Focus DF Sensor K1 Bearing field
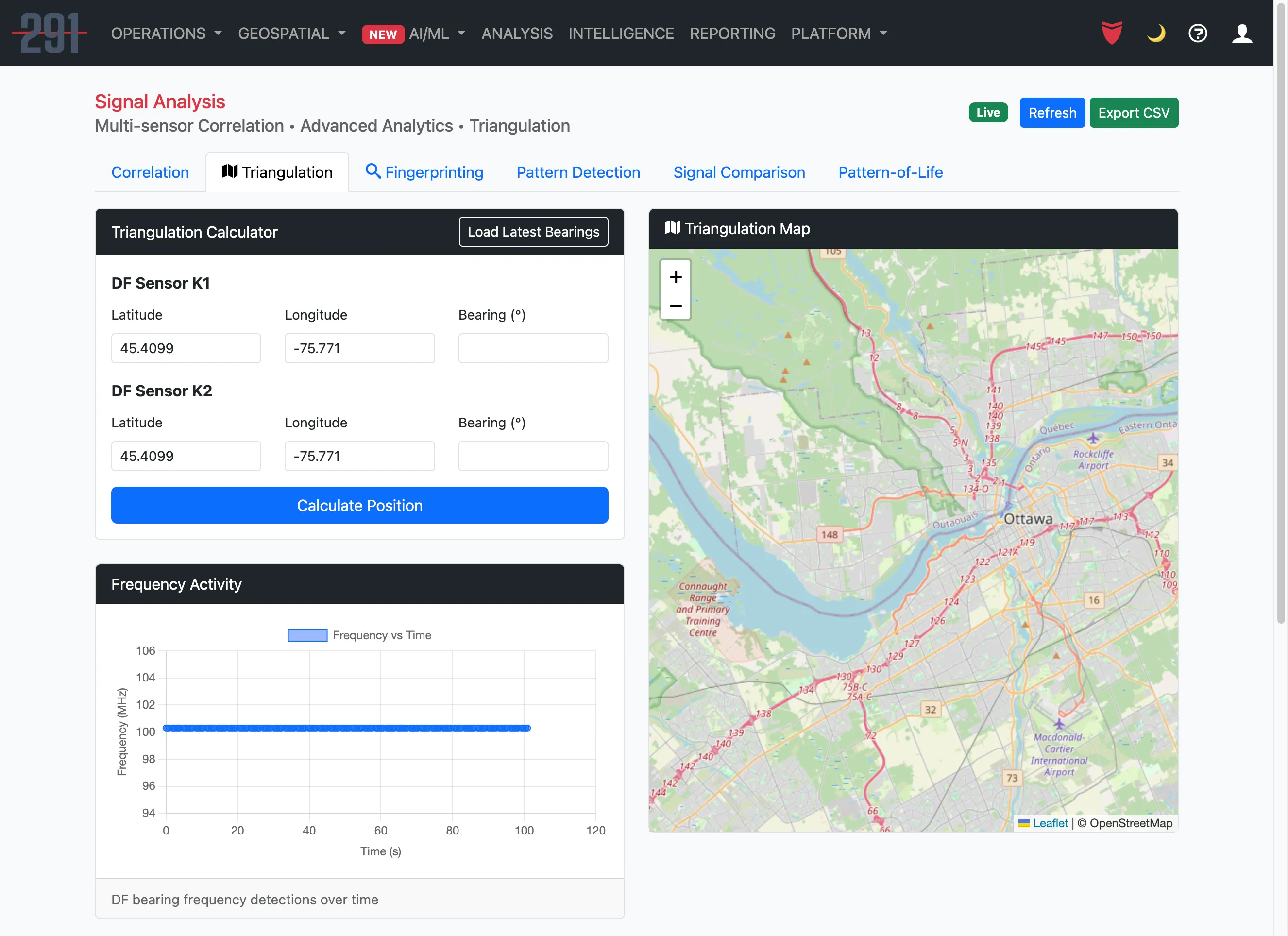Screen dimensions: 1288x936 click(533, 348)
